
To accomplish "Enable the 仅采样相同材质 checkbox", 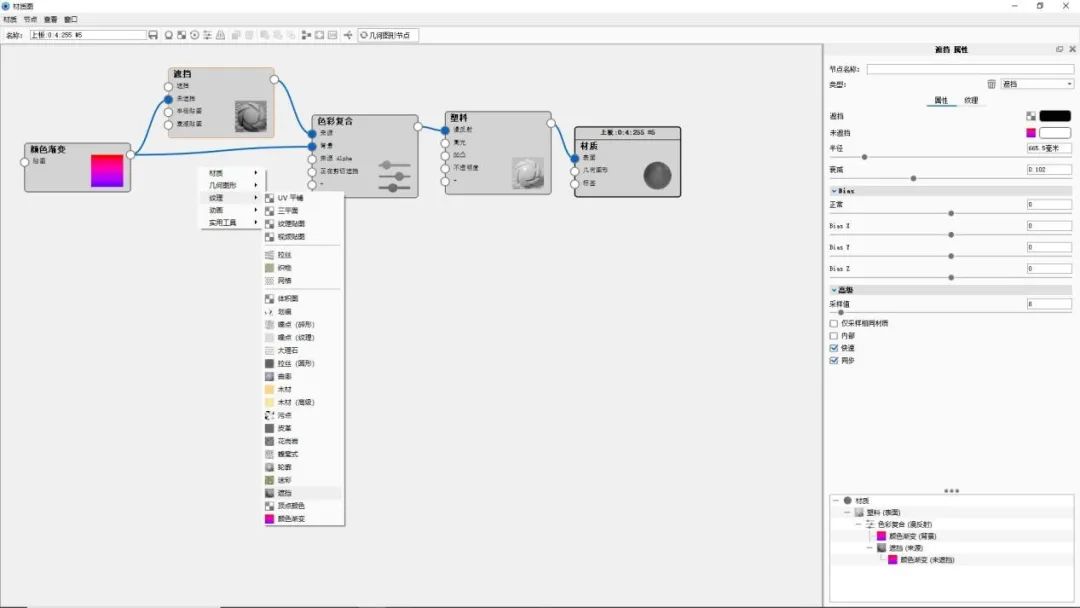I will (835, 323).
